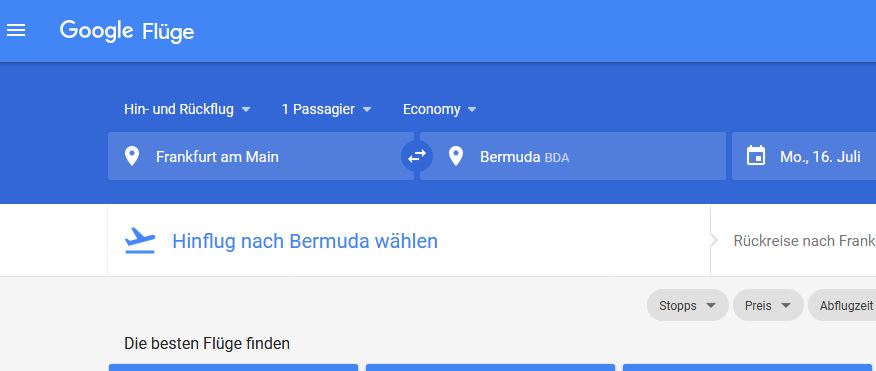Open the Abflugzeit filter

(842, 306)
